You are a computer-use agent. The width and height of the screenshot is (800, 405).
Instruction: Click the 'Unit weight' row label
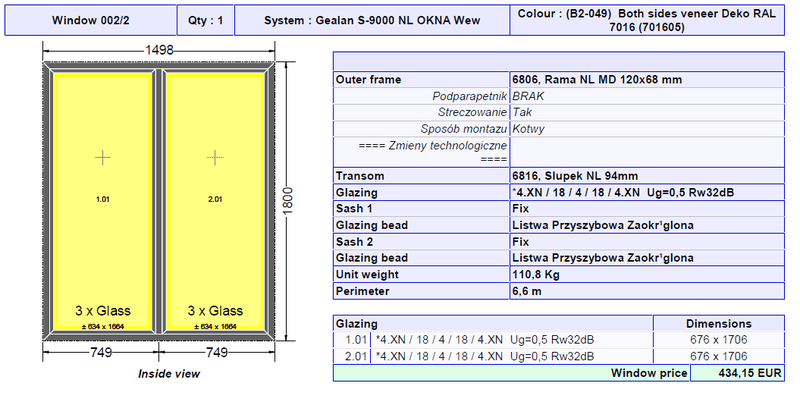point(367,274)
